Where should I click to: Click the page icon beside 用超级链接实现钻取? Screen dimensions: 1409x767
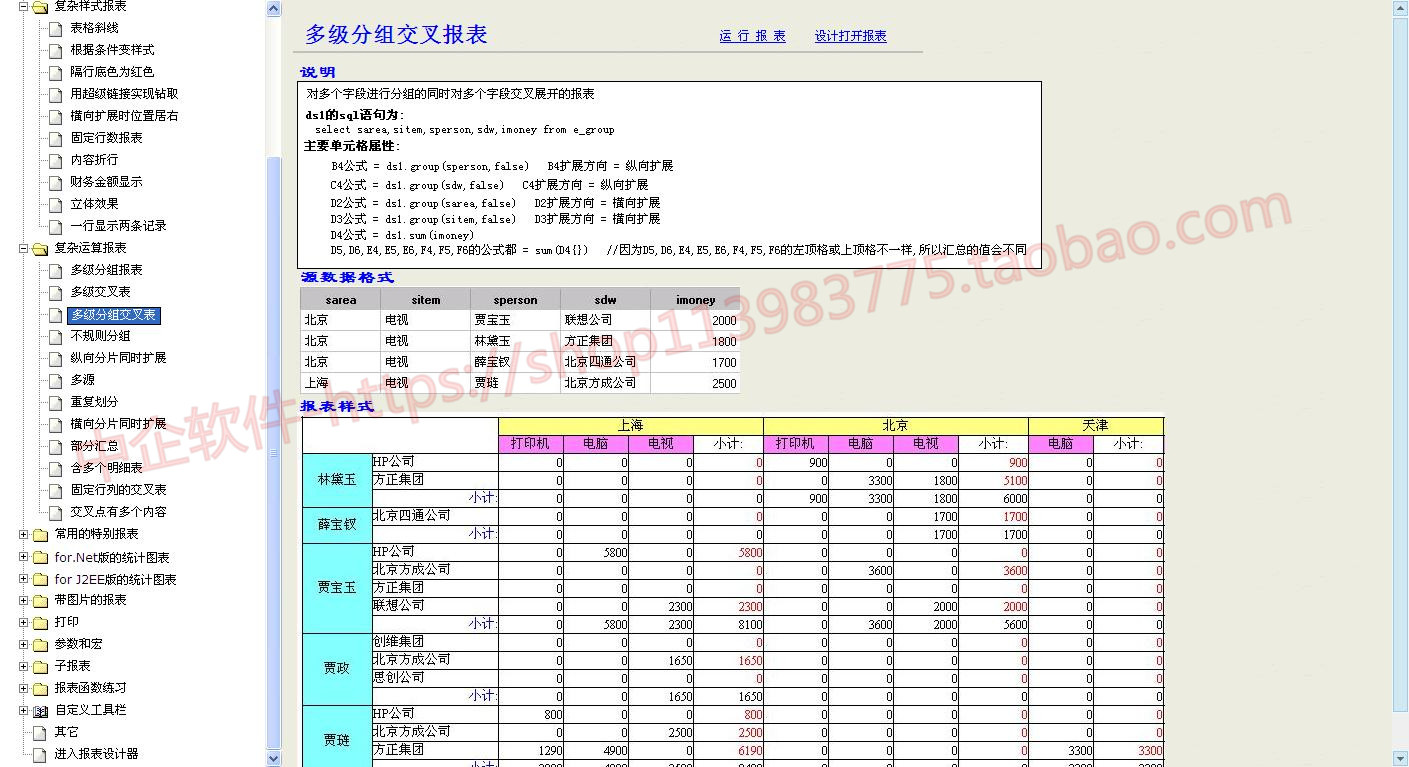click(55, 94)
